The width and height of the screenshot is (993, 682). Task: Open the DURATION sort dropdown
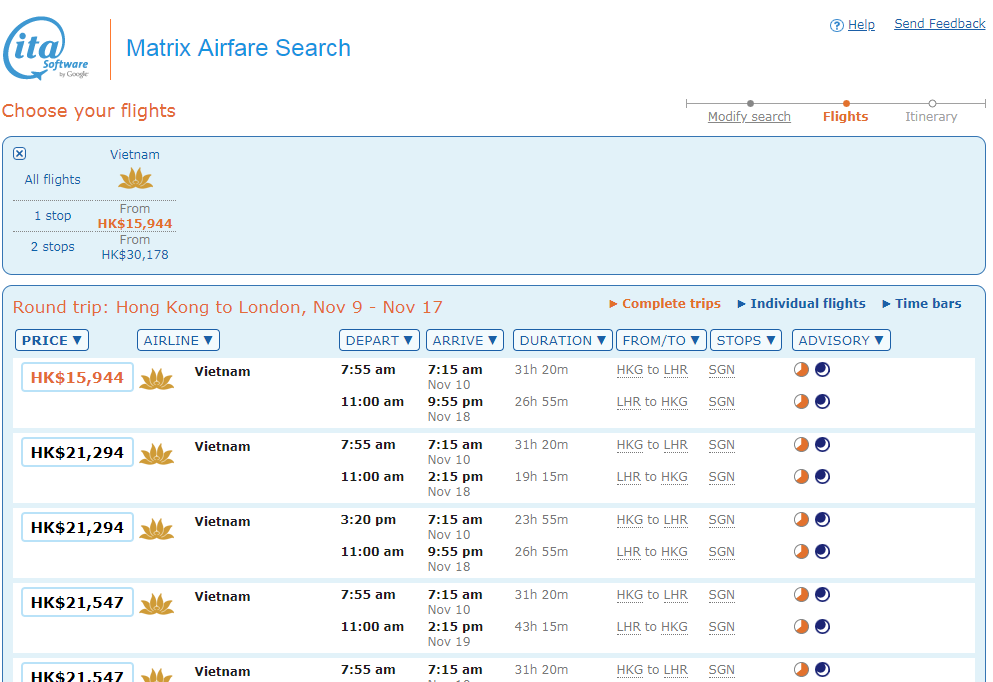(x=563, y=340)
